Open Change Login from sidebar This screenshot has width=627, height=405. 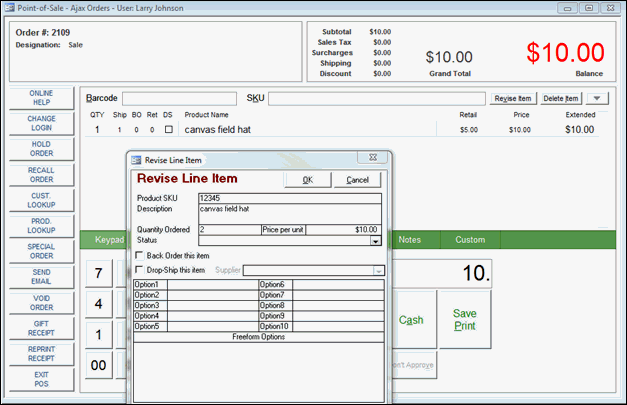coord(41,124)
